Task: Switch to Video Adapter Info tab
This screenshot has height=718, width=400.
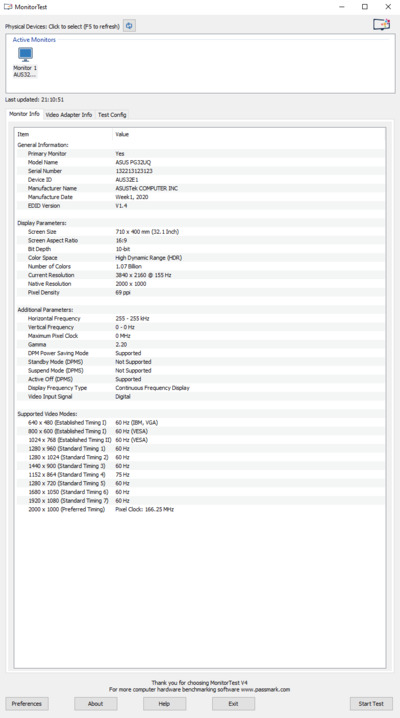Action: (x=69, y=114)
